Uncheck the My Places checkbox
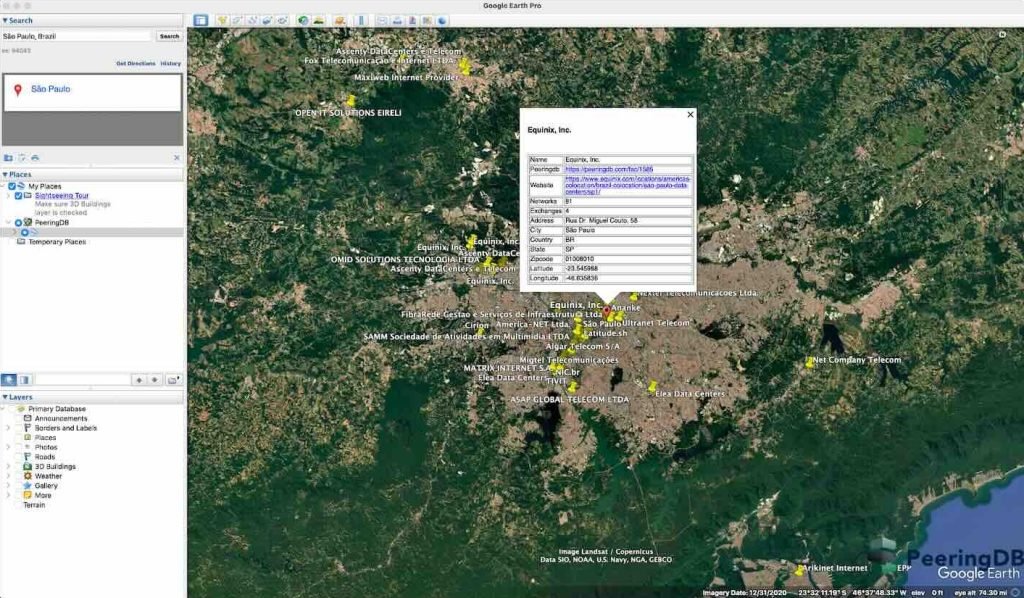Viewport: 1024px width, 598px height. pyautogui.click(x=11, y=186)
